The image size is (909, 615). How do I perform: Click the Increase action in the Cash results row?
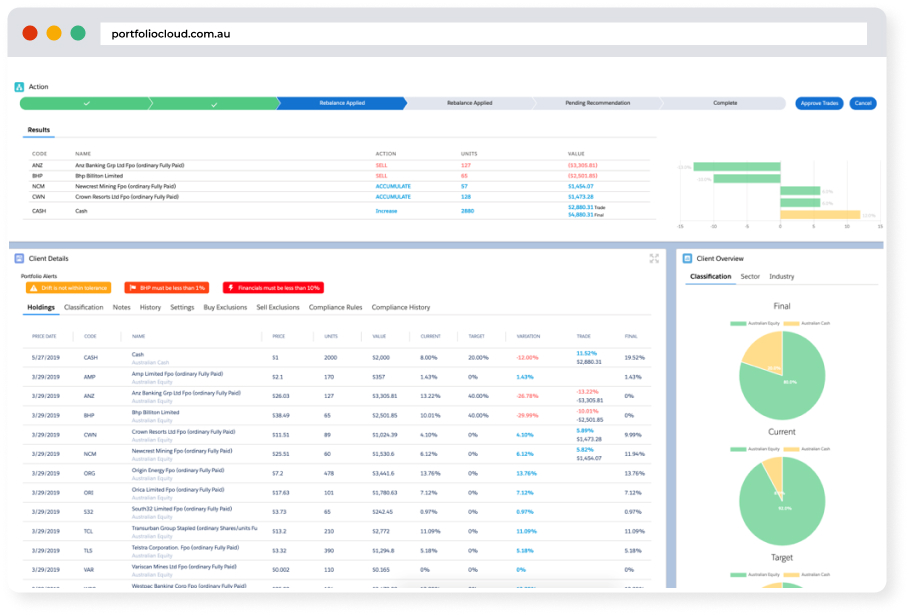tap(386, 211)
